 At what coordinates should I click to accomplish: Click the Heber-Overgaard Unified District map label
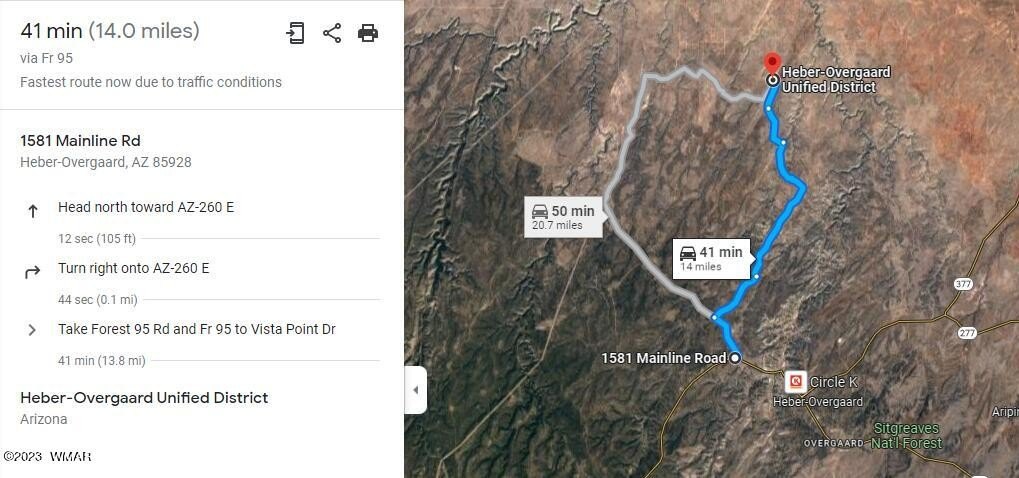pyautogui.click(x=835, y=80)
